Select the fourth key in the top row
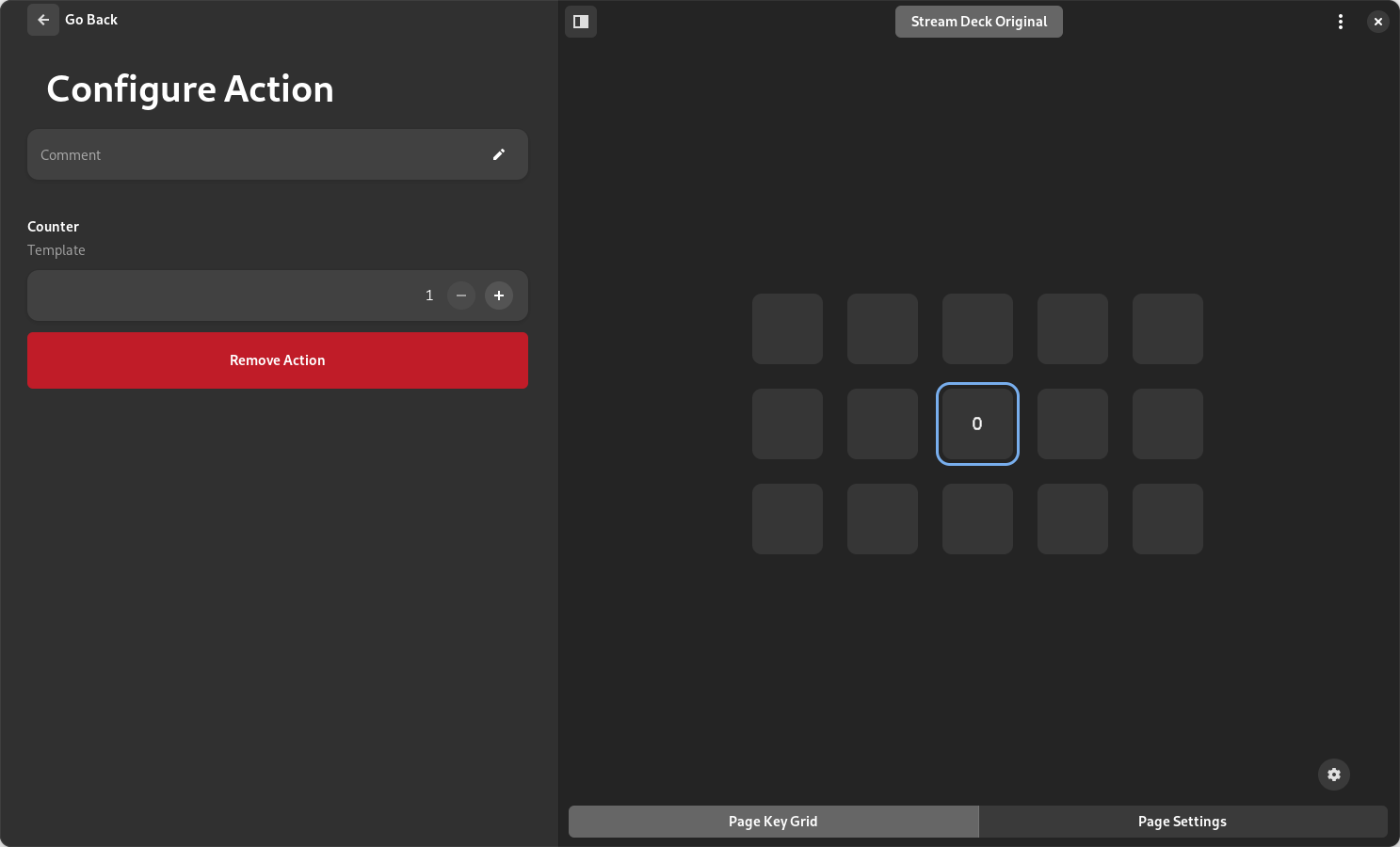1400x847 pixels. (x=1072, y=328)
